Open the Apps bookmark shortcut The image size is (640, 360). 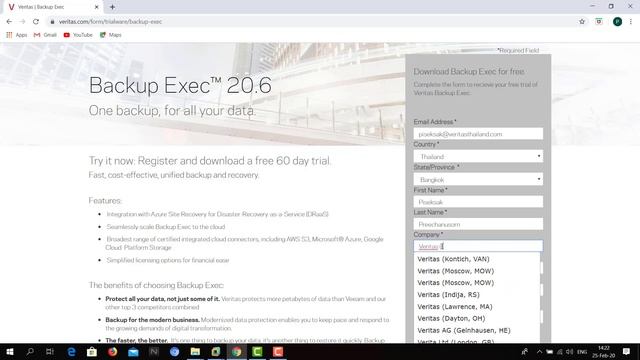click(x=17, y=35)
